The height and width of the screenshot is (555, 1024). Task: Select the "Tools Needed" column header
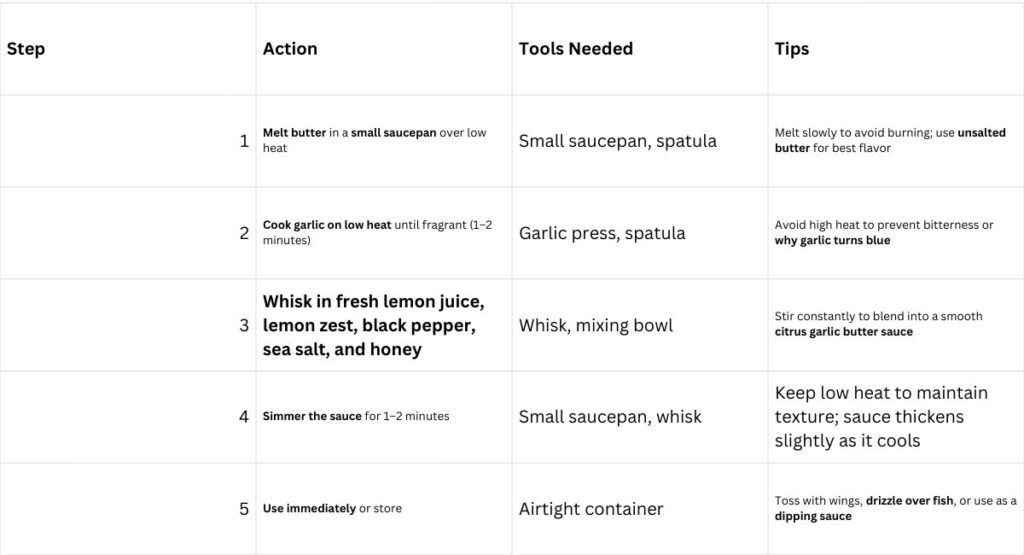point(575,49)
